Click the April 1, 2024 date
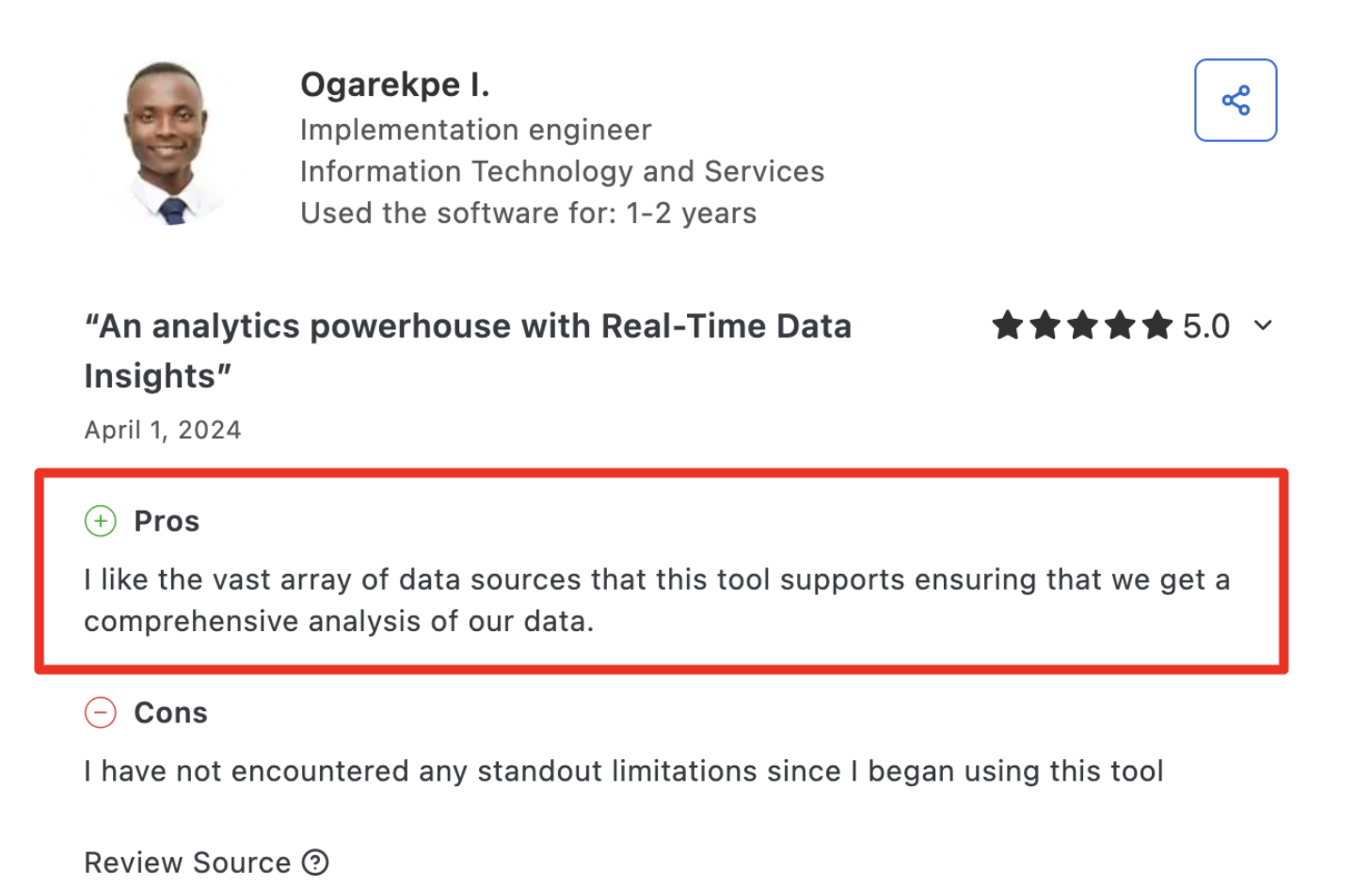 [162, 429]
